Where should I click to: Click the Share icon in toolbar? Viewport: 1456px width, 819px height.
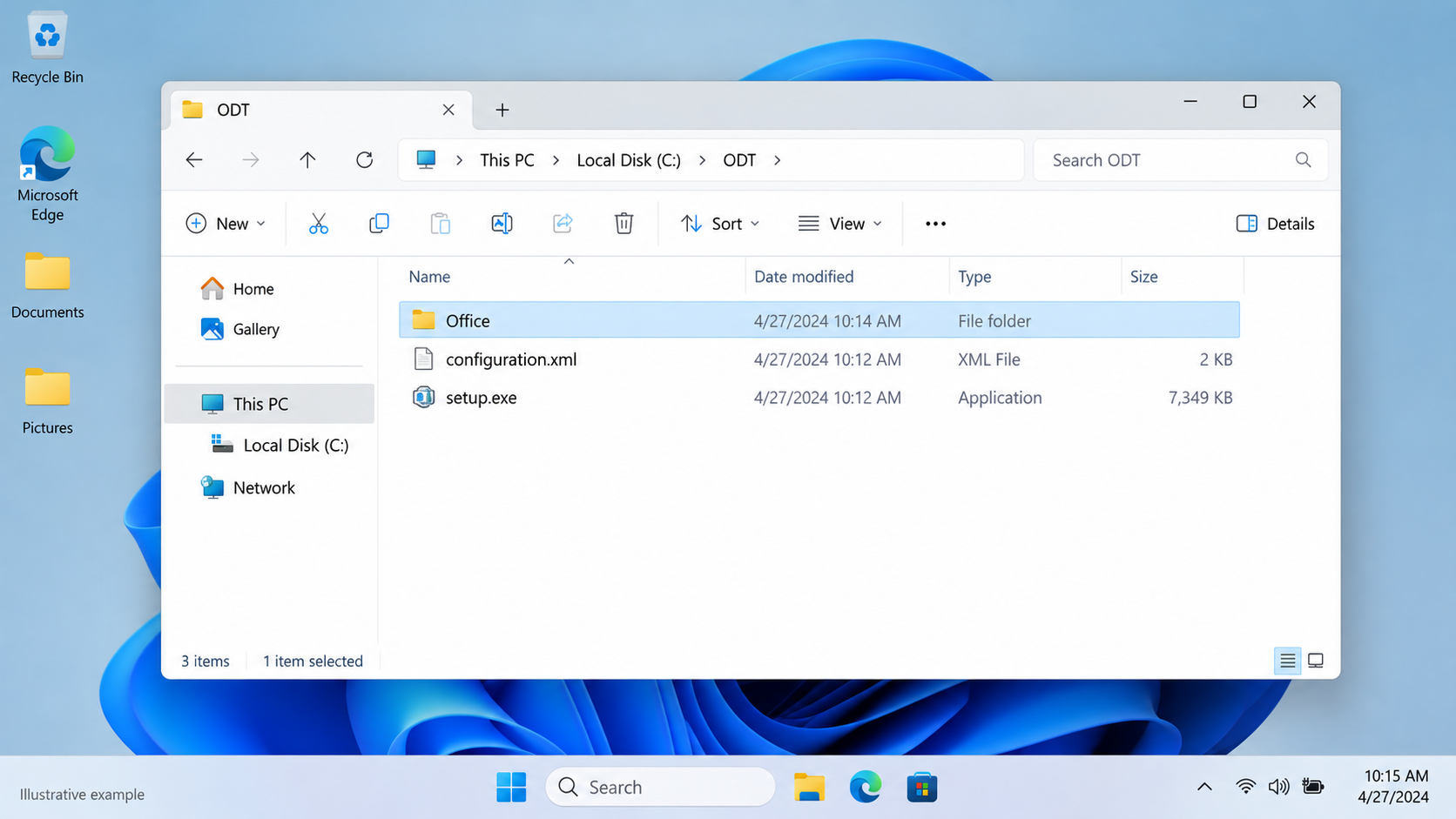pos(563,224)
